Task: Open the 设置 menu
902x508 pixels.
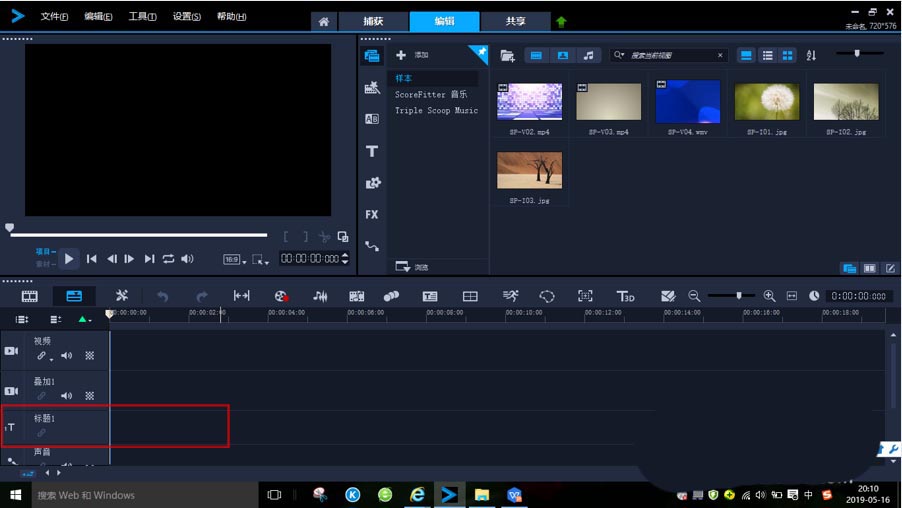Action: [186, 16]
